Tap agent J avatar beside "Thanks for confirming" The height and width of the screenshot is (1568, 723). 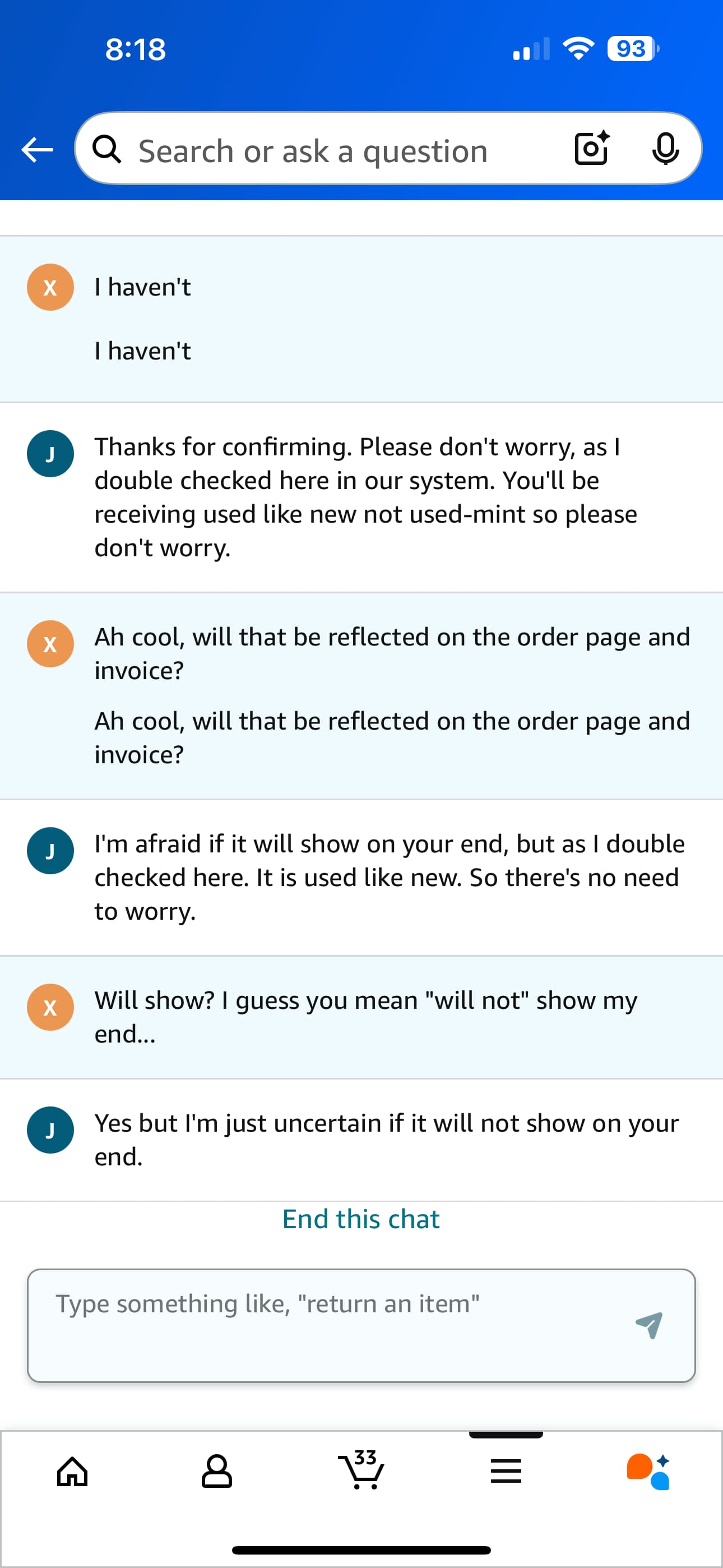point(50,454)
